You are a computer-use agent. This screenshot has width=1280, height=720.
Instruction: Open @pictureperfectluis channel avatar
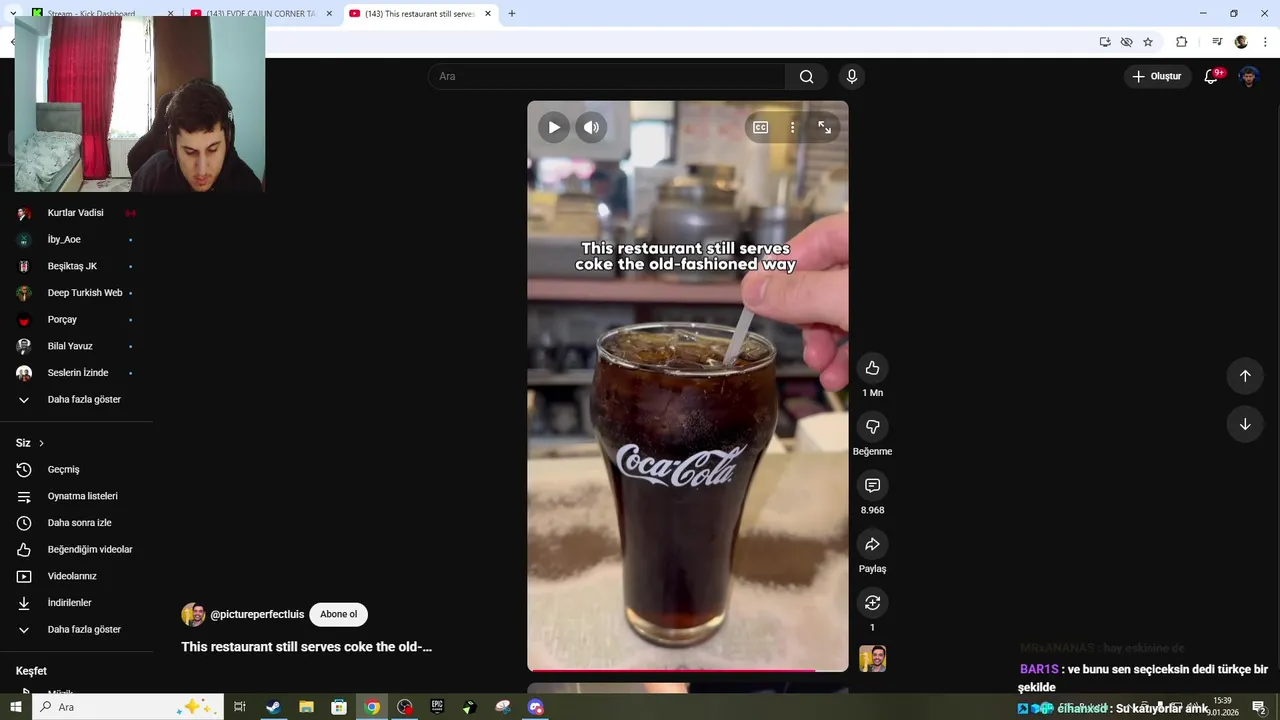click(193, 614)
